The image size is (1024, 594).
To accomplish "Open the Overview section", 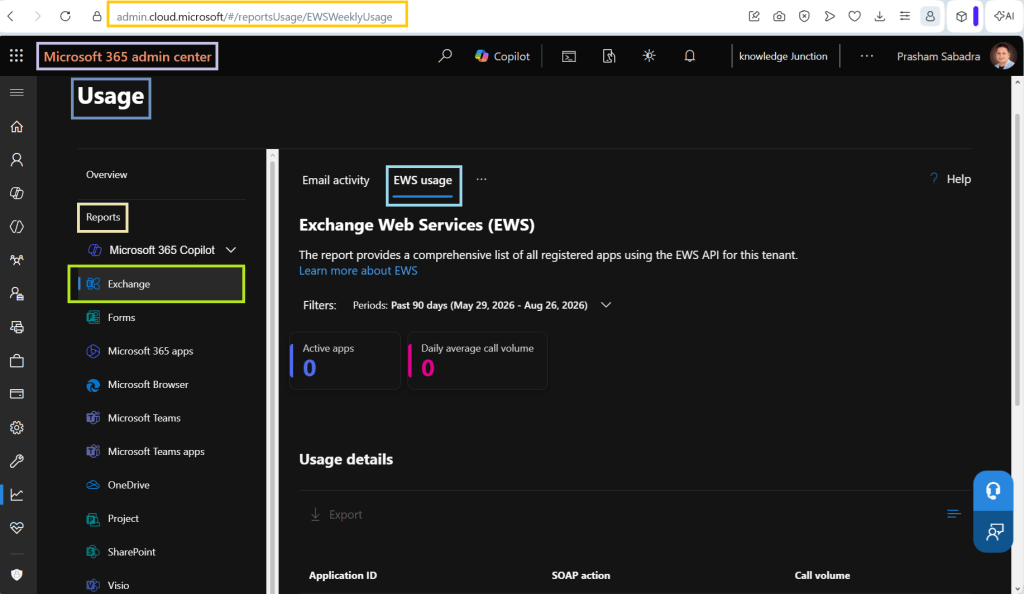I will pyautogui.click(x=106, y=175).
